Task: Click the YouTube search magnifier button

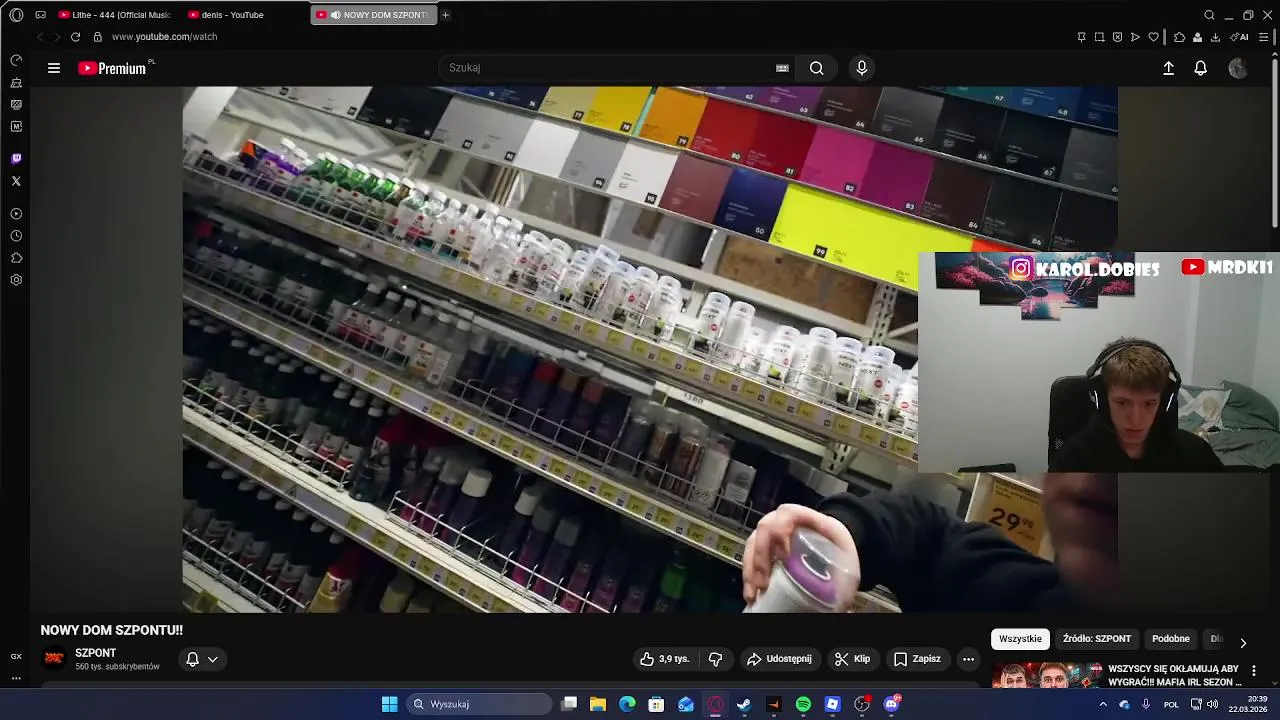Action: pos(817,68)
